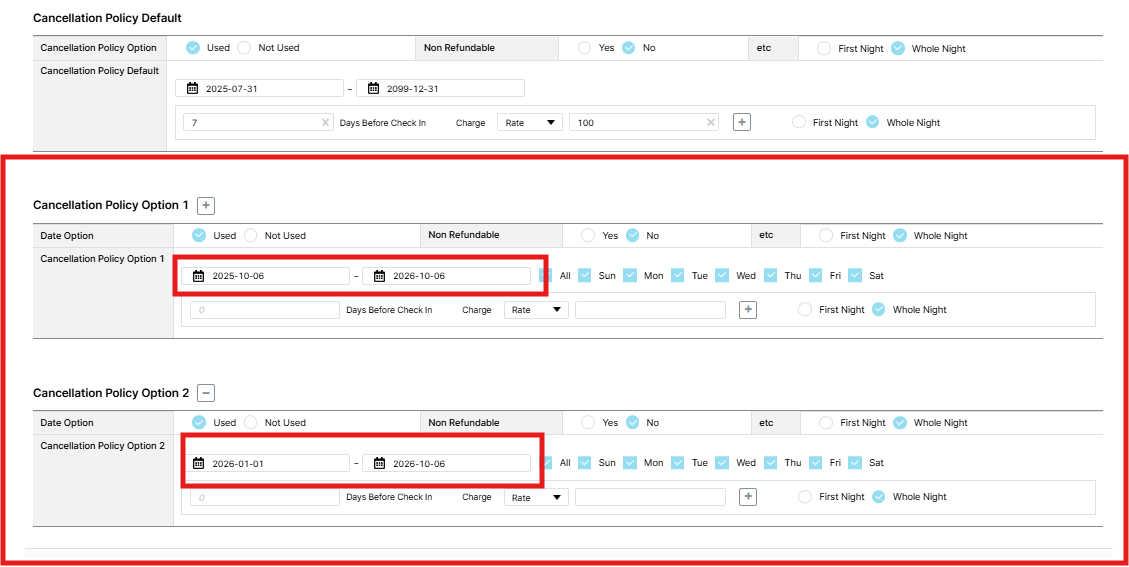Open the Rate charge dropdown in Option 2

click(x=536, y=497)
